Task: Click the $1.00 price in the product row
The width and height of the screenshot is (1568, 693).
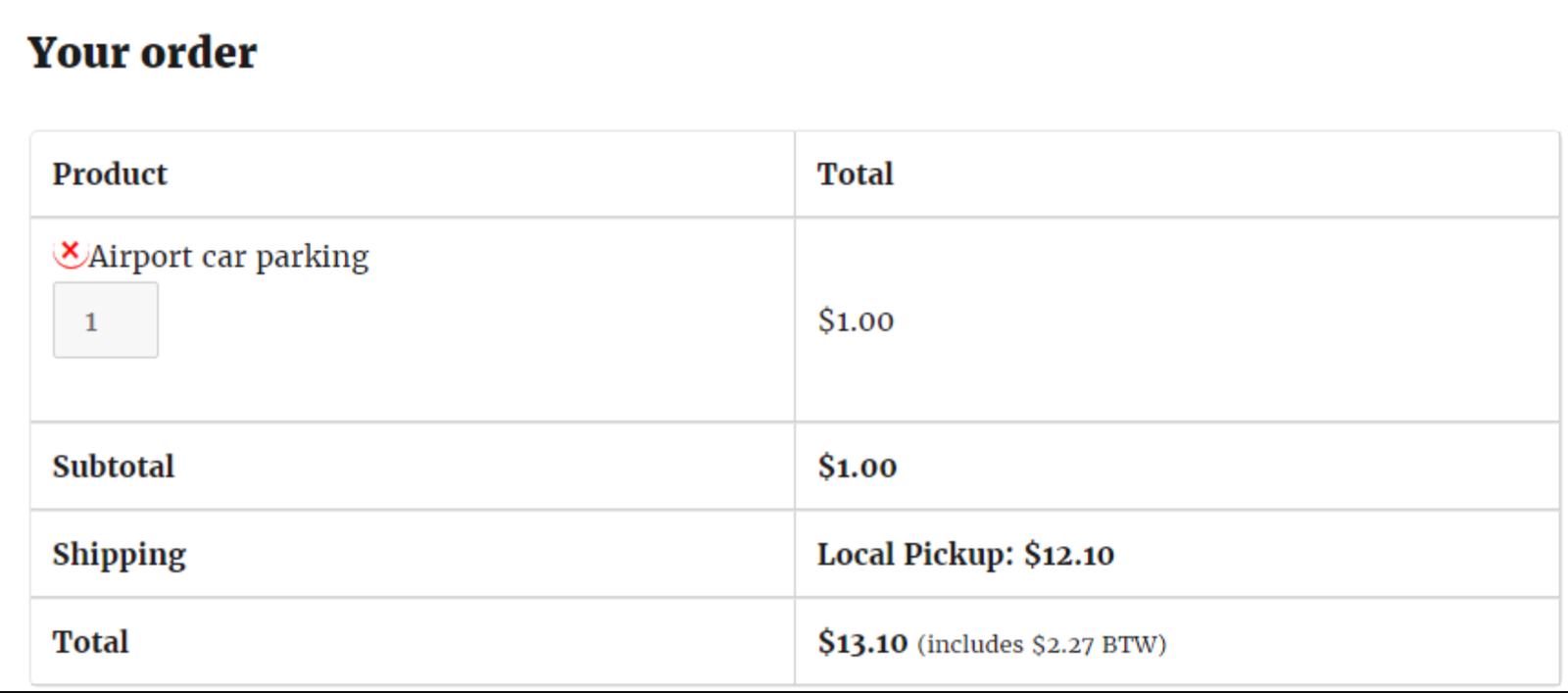Action: (856, 321)
